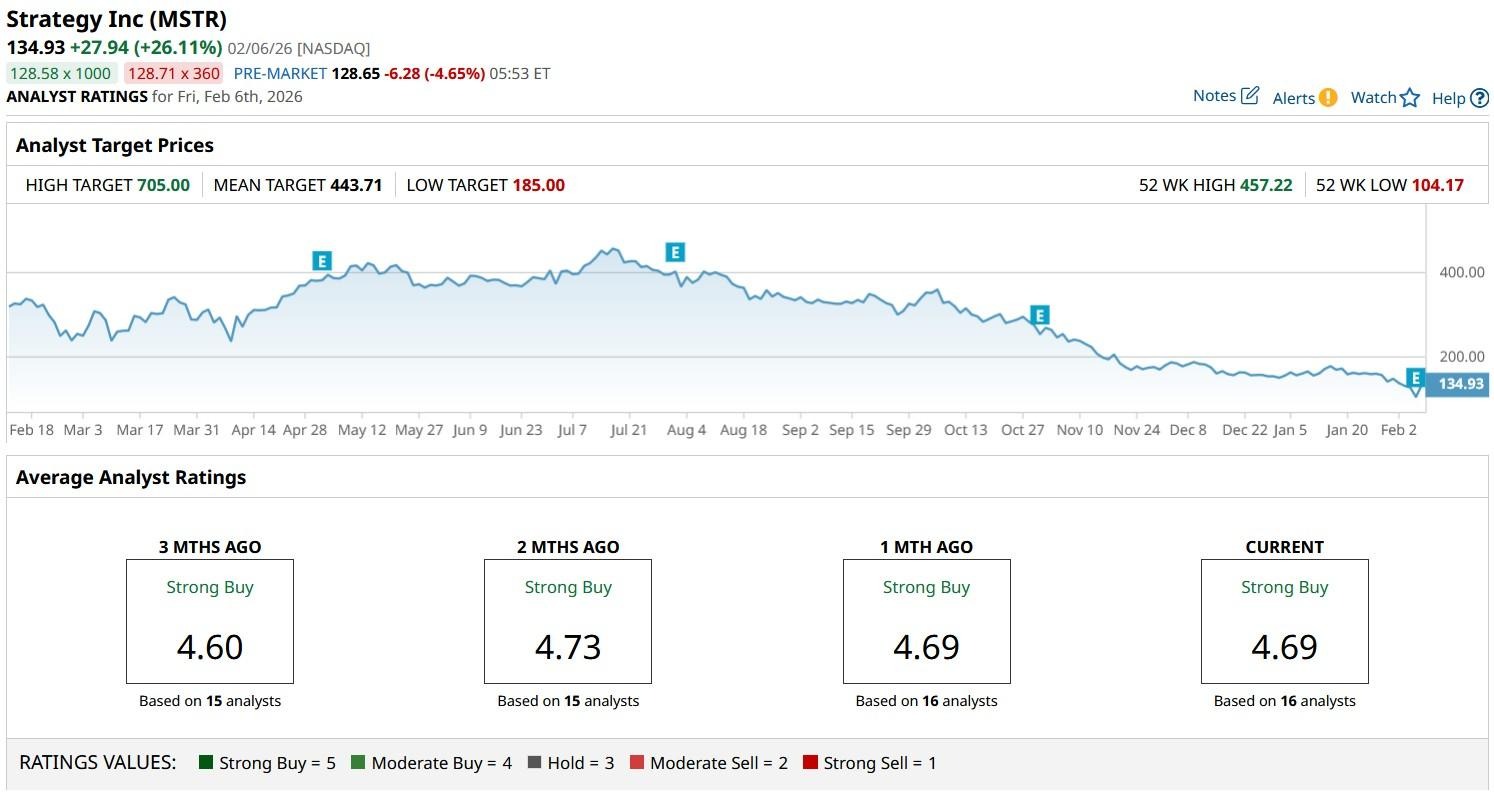Click the 4.69 score under CURRENT
The width and height of the screenshot is (1494, 795).
click(x=1285, y=647)
